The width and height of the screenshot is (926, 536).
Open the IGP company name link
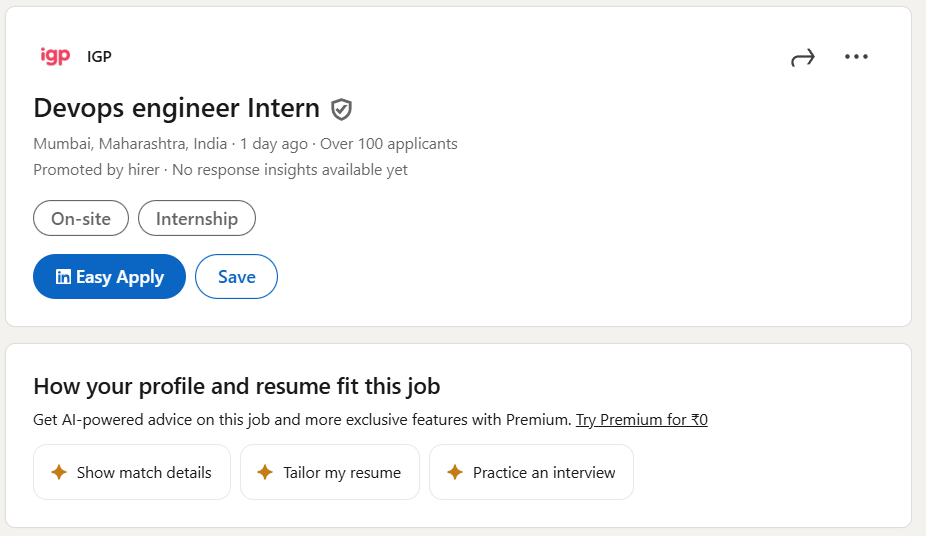point(99,57)
